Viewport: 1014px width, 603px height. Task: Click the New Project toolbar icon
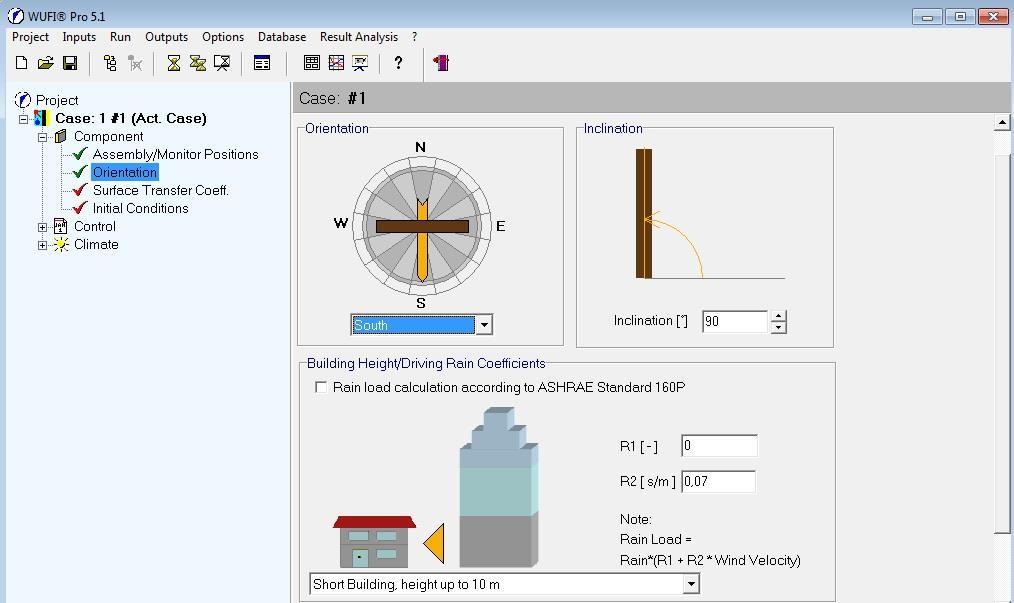point(21,63)
